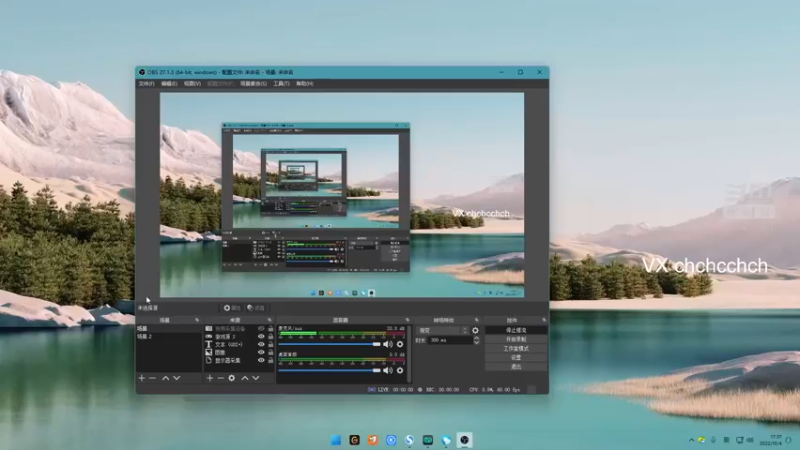Hide the 文本 (GDI+) source eye
This screenshot has width=800, height=450.
click(261, 344)
